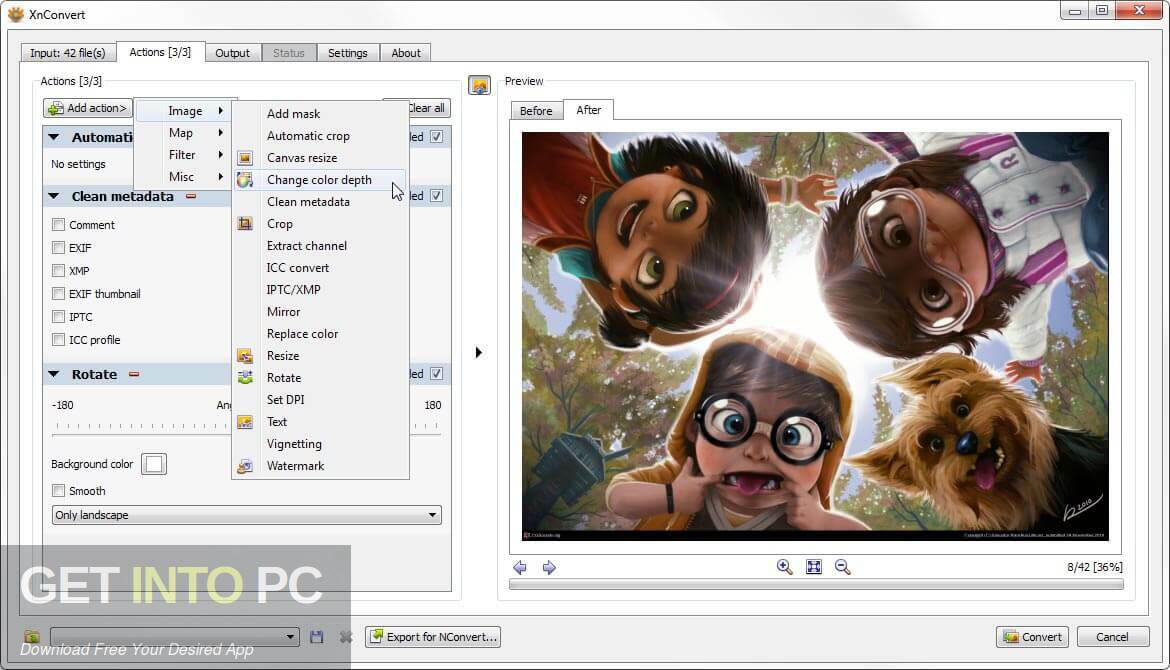Expand the Image submenu
1170x670 pixels.
(183, 110)
